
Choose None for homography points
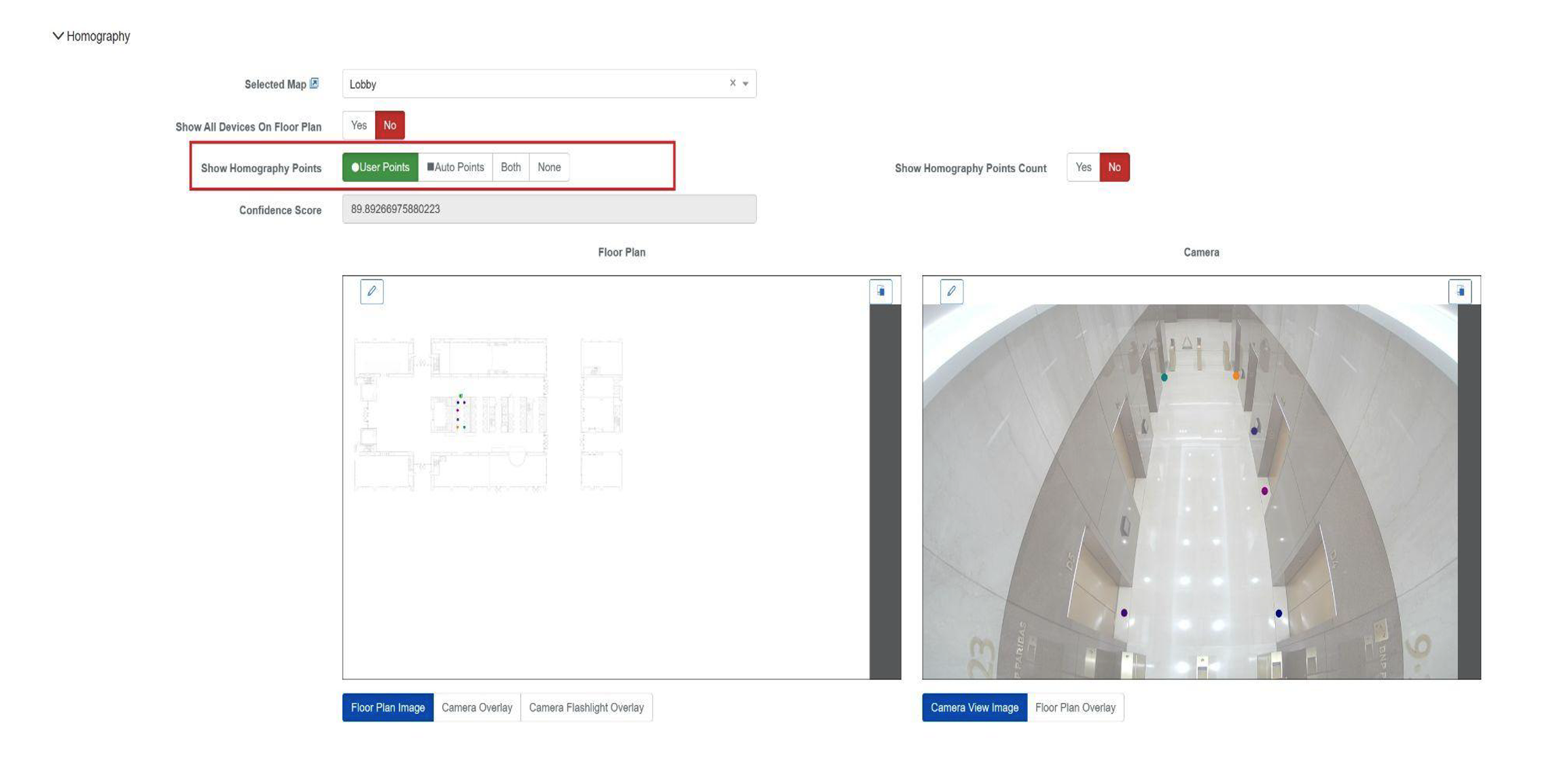(x=549, y=168)
